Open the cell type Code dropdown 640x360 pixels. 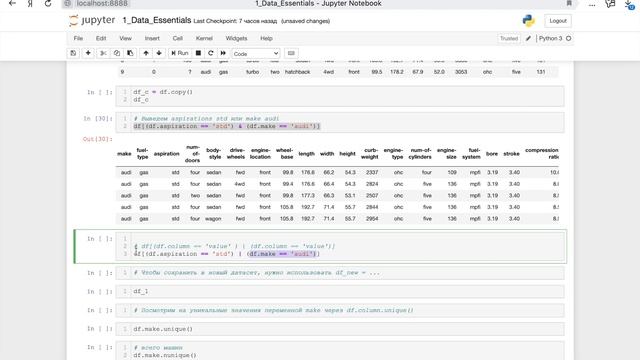tap(256, 53)
